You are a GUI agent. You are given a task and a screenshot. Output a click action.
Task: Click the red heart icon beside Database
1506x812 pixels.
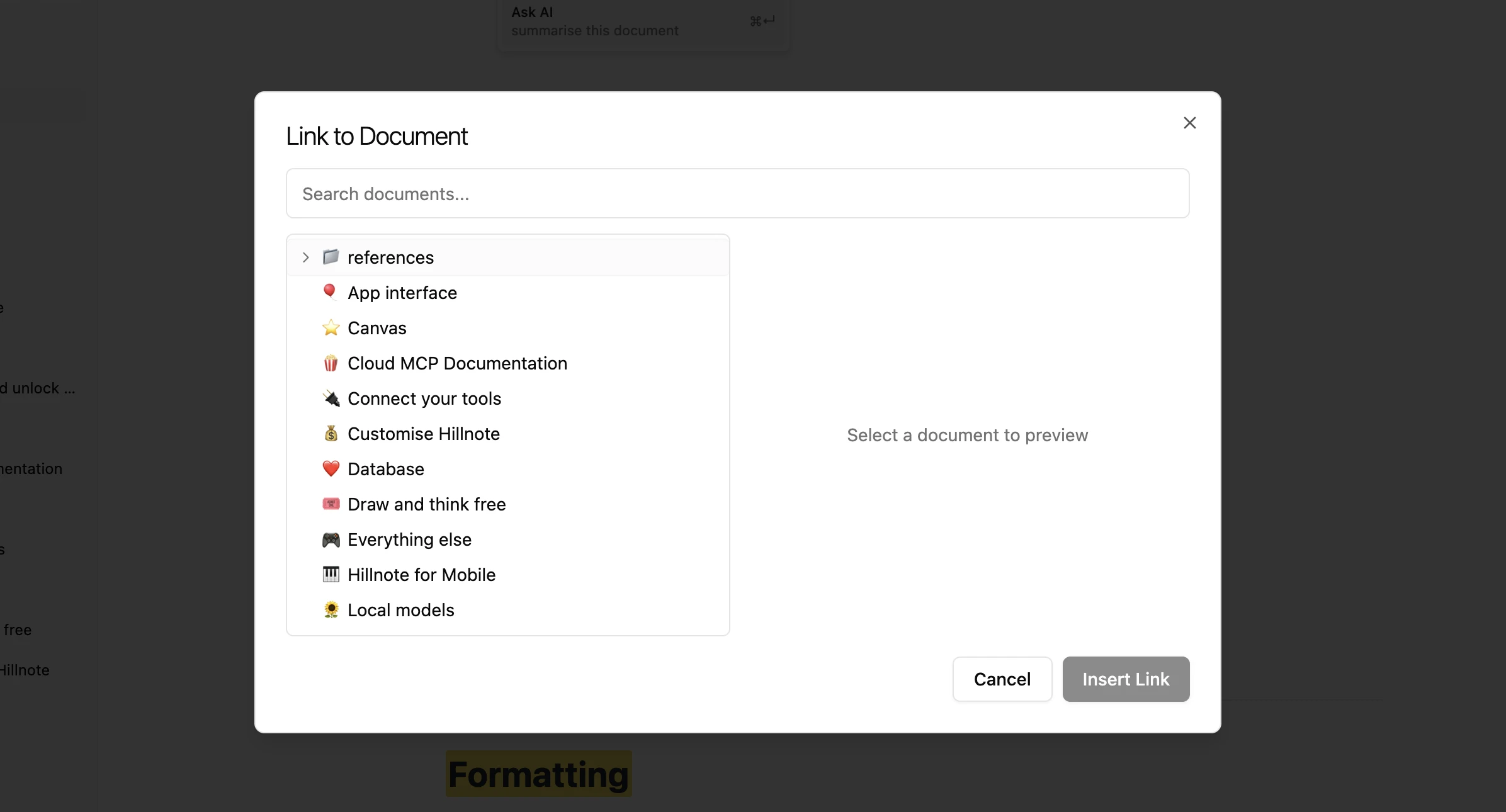point(331,469)
